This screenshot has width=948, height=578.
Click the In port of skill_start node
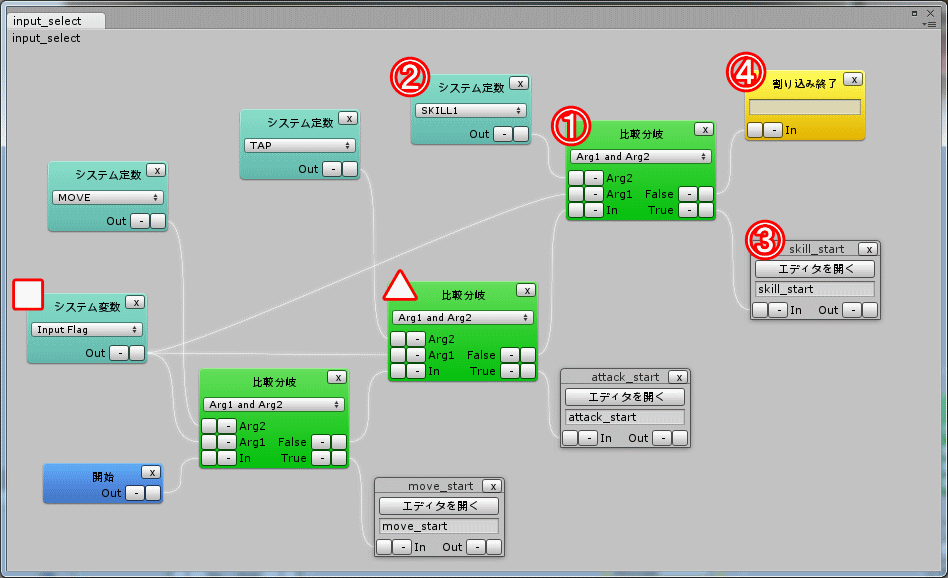click(x=760, y=310)
